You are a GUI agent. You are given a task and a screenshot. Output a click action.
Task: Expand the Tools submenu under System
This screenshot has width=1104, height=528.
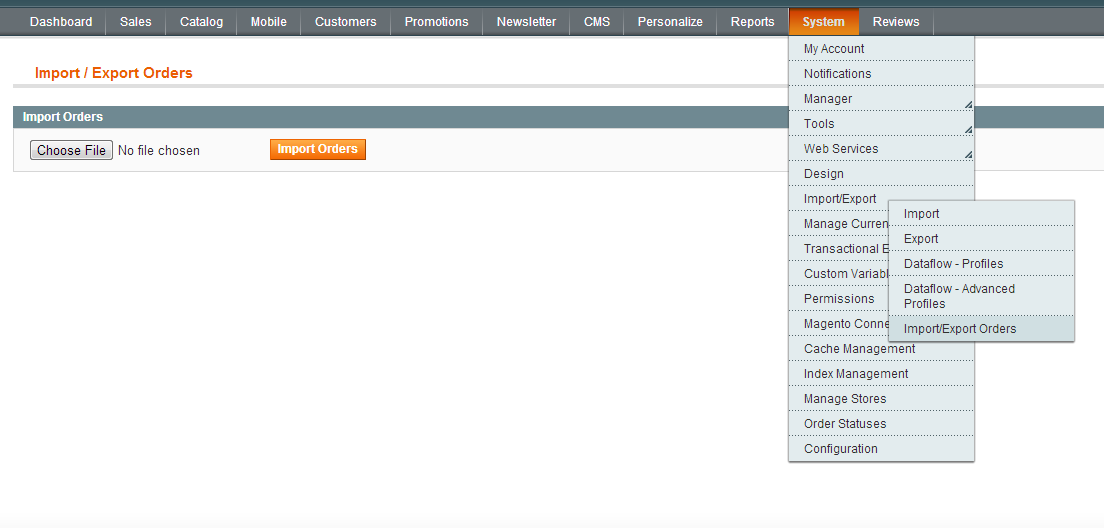click(819, 124)
